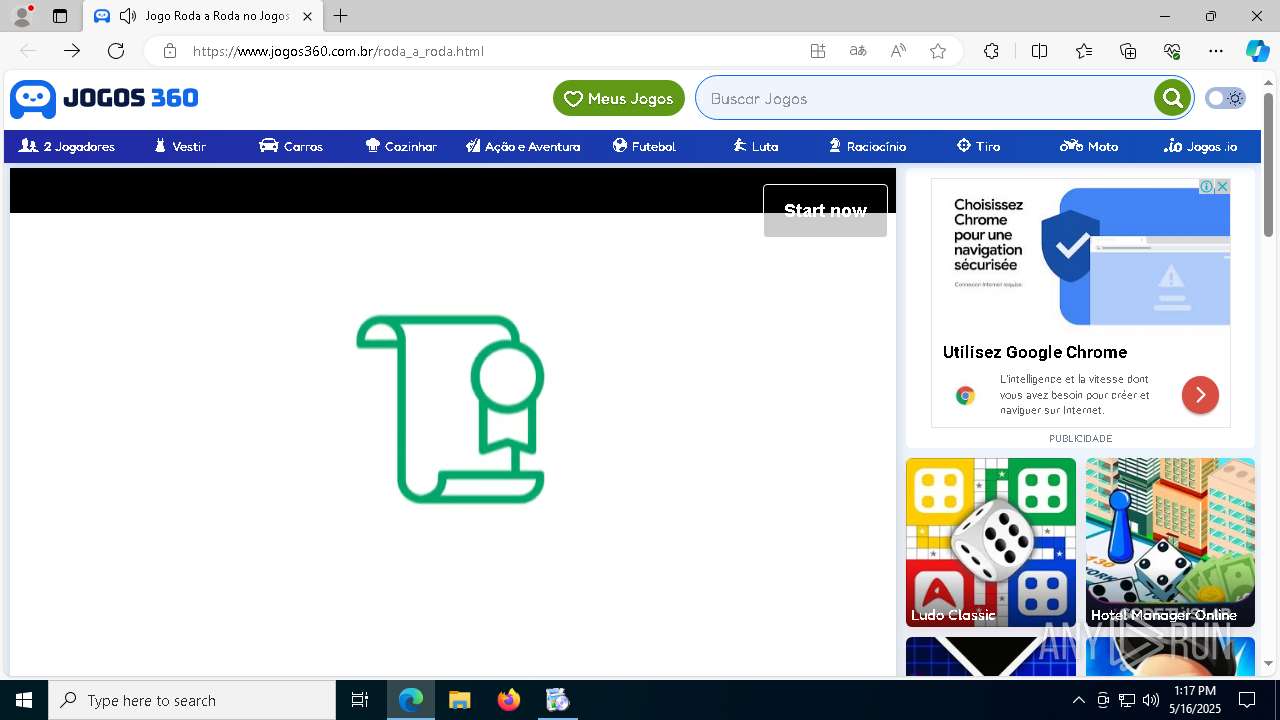Open the Futebol category

click(644, 146)
